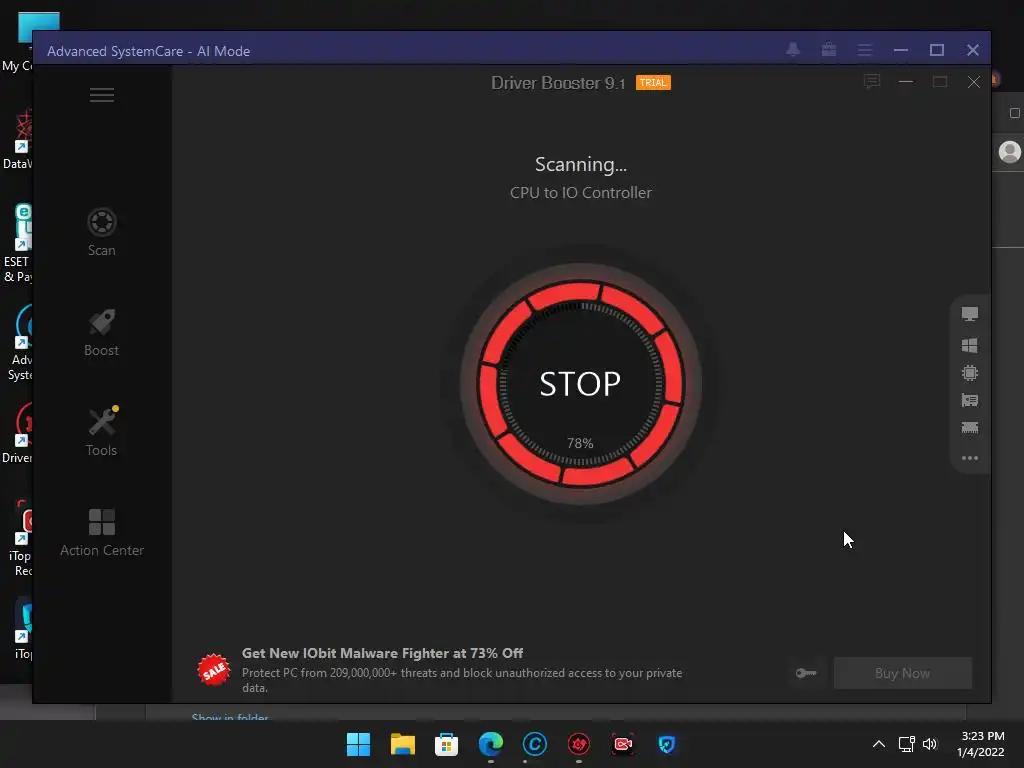Open Microsoft Store from taskbar
The width and height of the screenshot is (1024, 768).
(447, 744)
